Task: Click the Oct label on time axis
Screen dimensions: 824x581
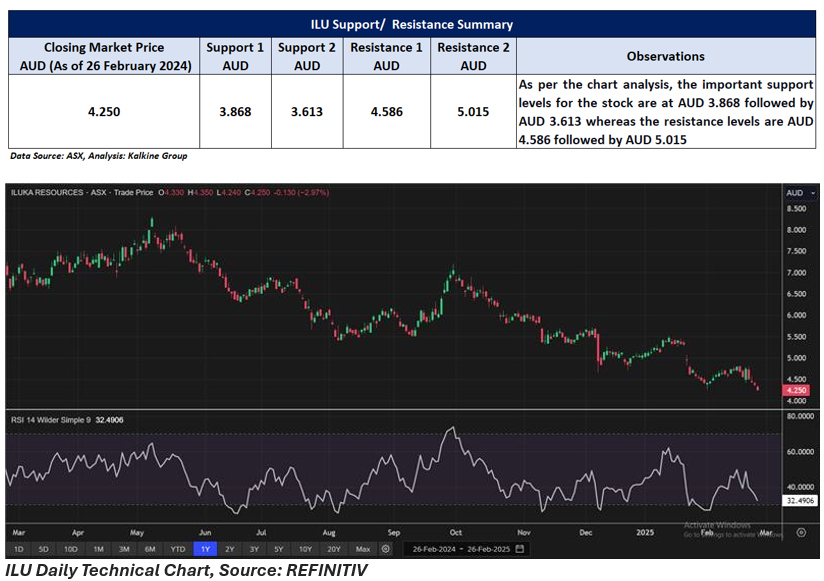Action: point(456,532)
